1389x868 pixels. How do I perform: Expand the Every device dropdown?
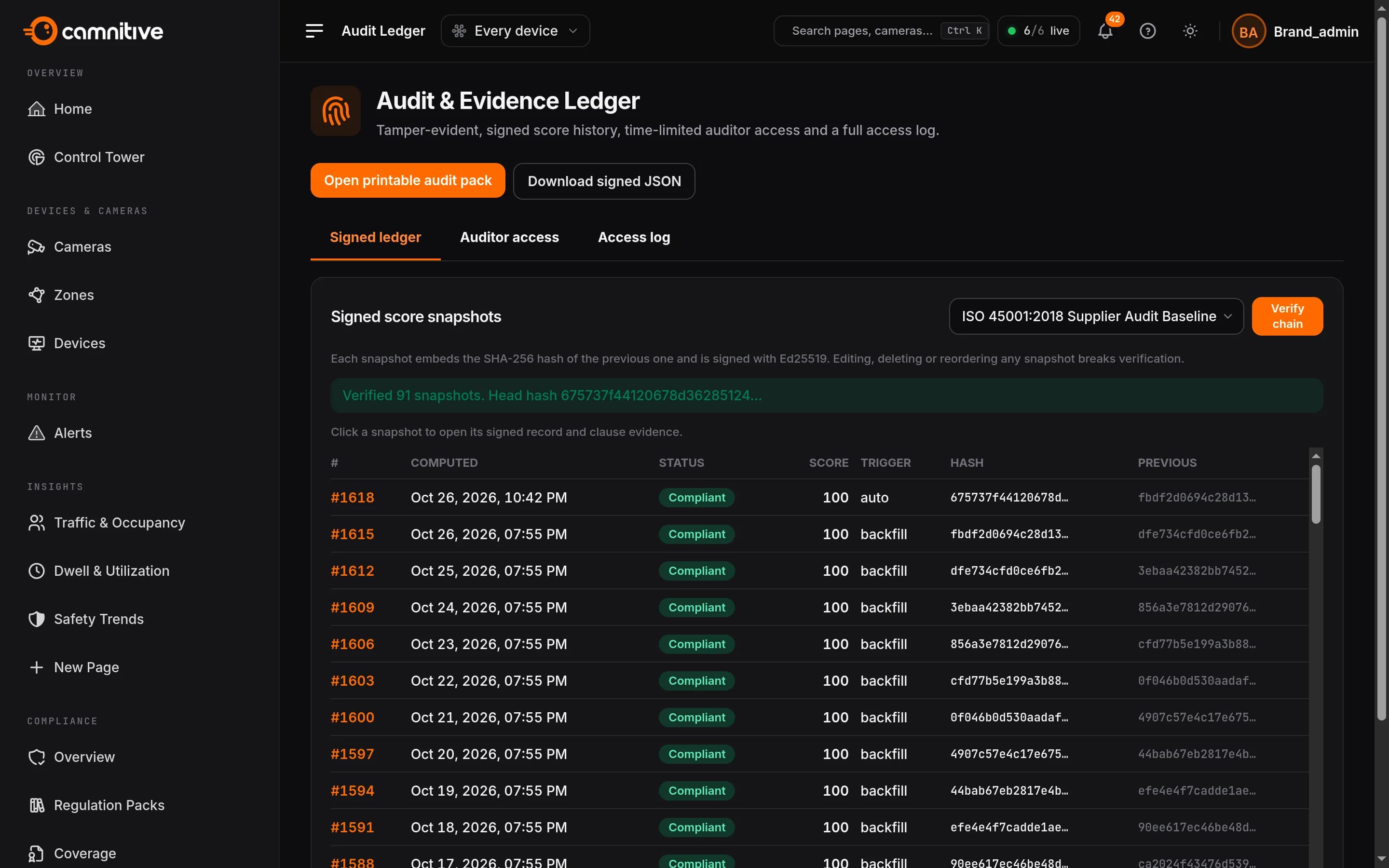[515, 31]
